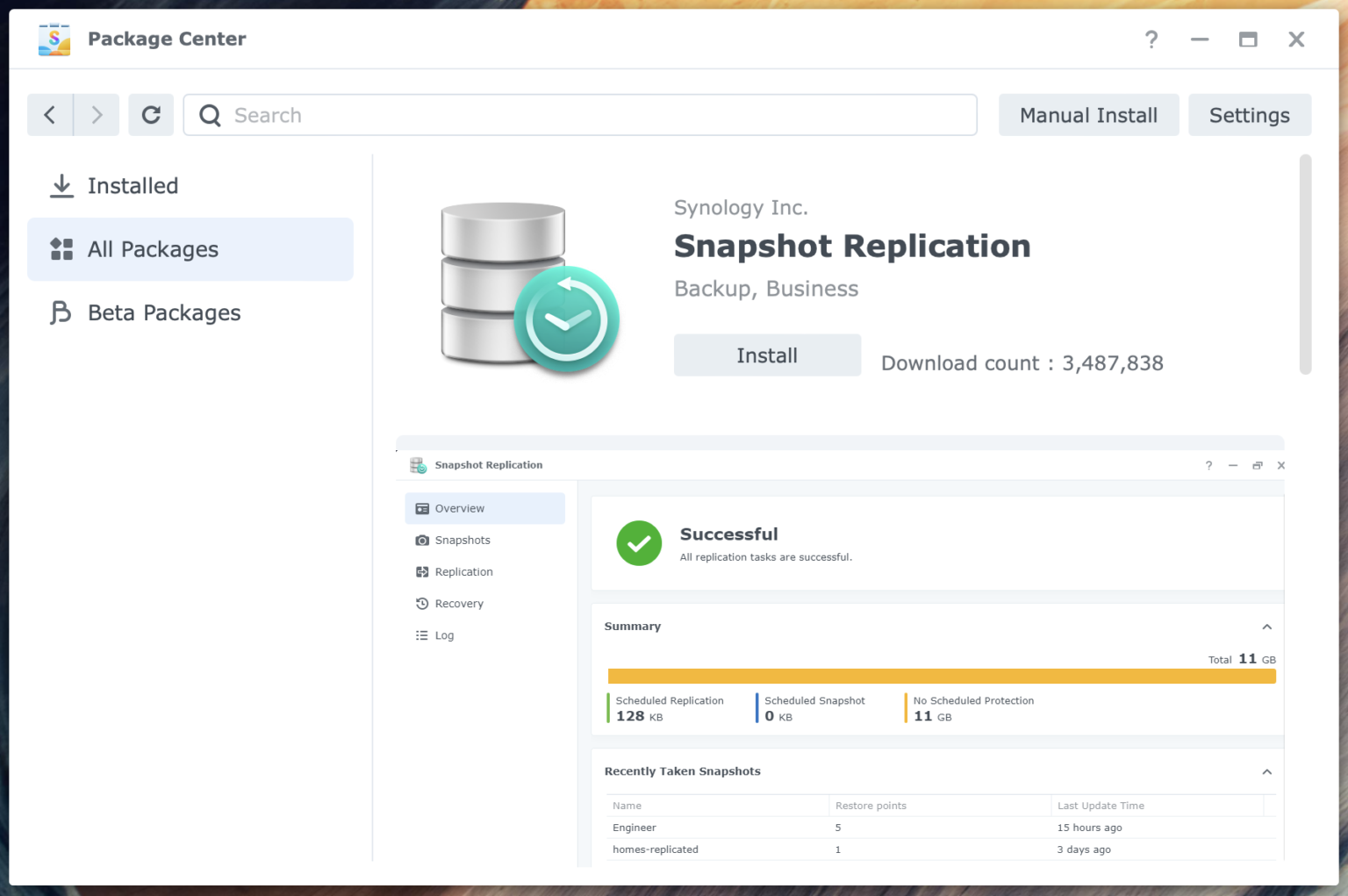Click the forward navigation arrow
1348x896 pixels.
tap(96, 115)
